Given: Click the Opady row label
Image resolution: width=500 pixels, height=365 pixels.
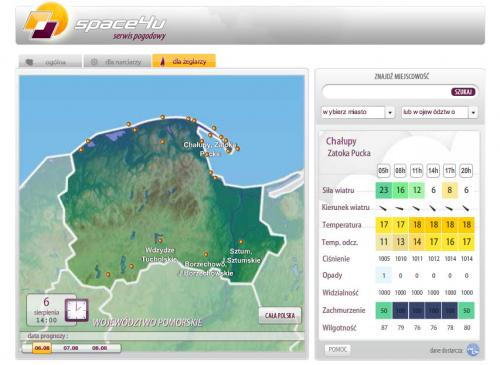Looking at the screenshot, I should pos(332,275).
